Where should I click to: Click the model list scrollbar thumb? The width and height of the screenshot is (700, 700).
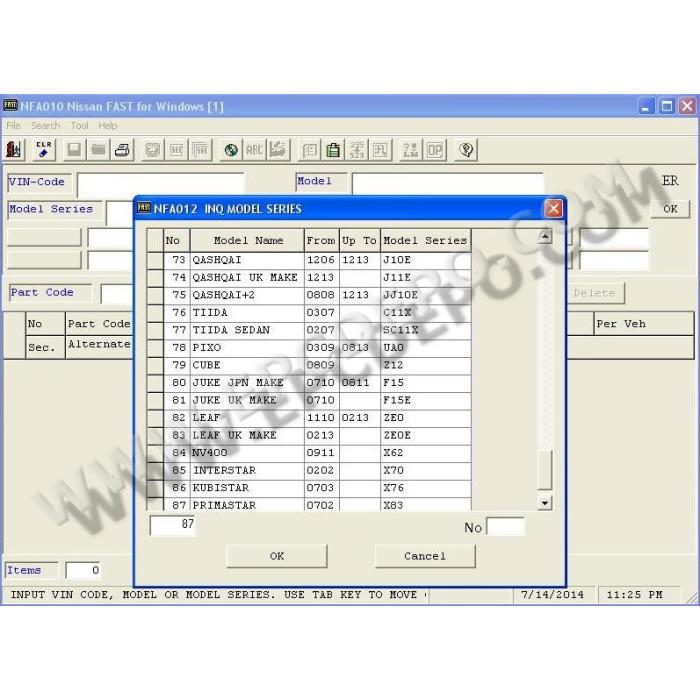[545, 469]
